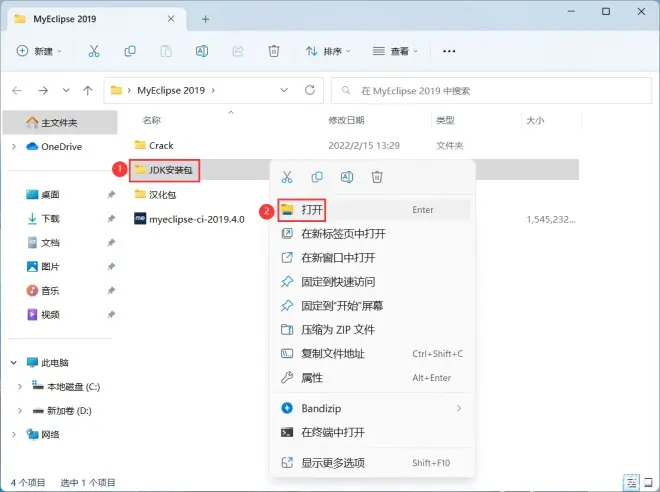The image size is (660, 492).
Task: Sort by the 名称 column header
Action: pyautogui.click(x=152, y=120)
